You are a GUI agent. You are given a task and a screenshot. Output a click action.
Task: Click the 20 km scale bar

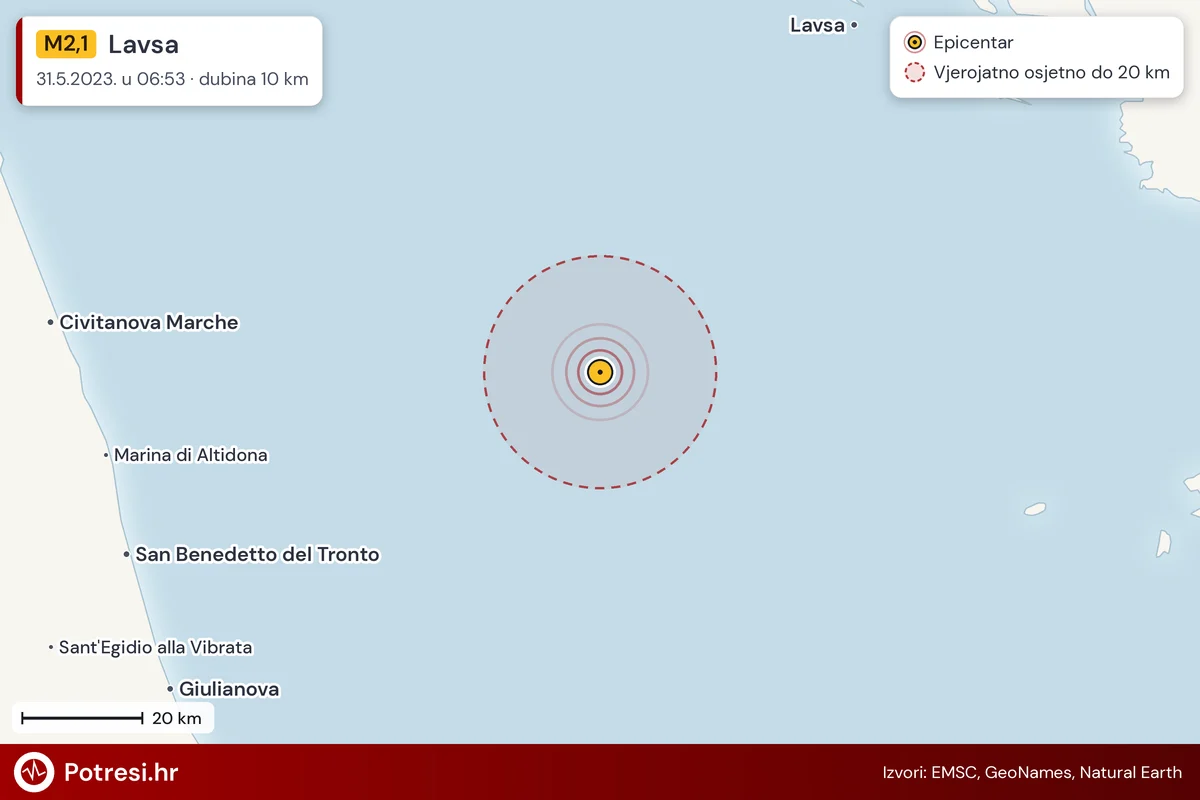click(x=82, y=718)
